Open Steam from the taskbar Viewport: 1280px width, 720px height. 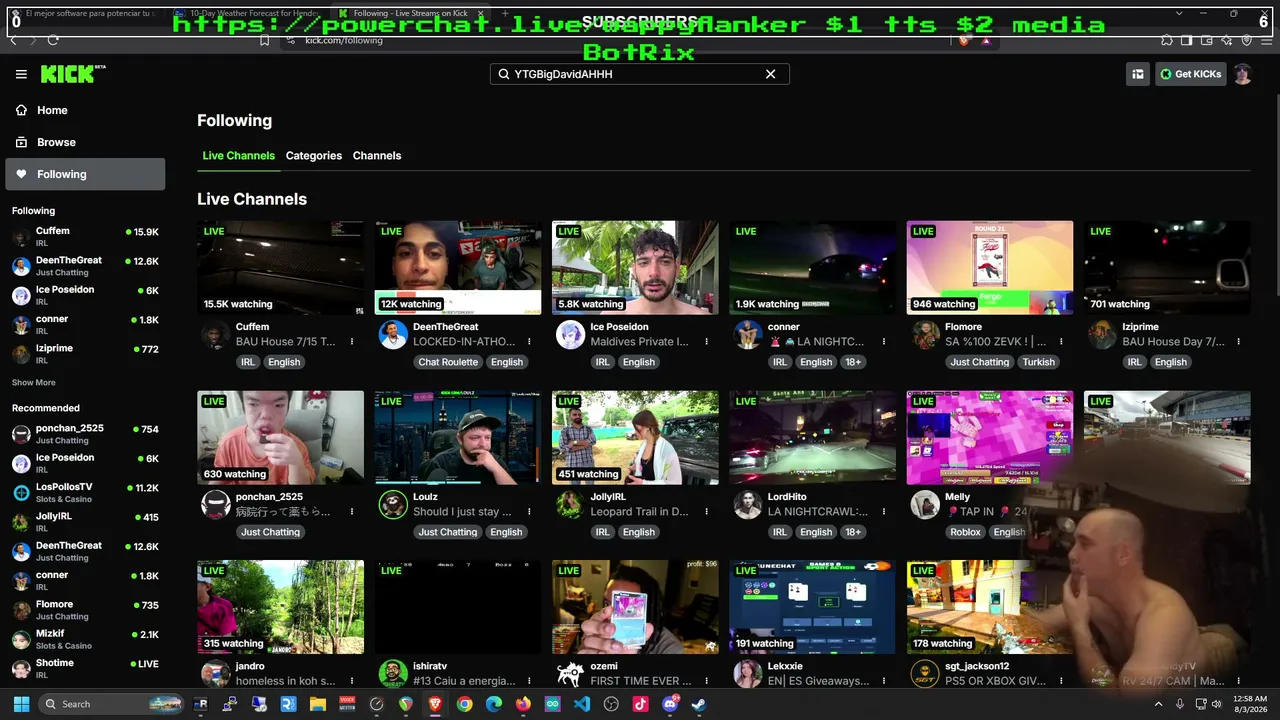click(x=699, y=704)
